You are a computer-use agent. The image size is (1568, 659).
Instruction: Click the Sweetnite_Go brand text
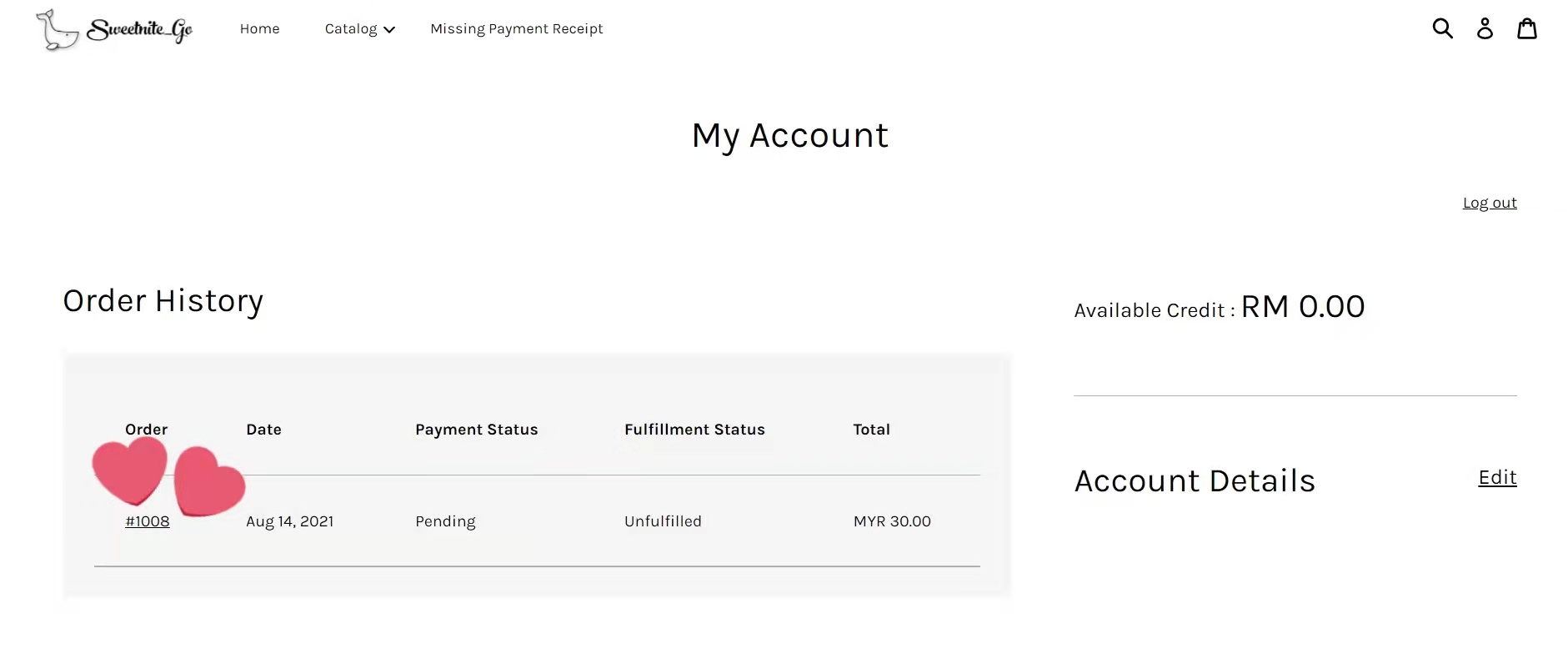click(x=140, y=29)
